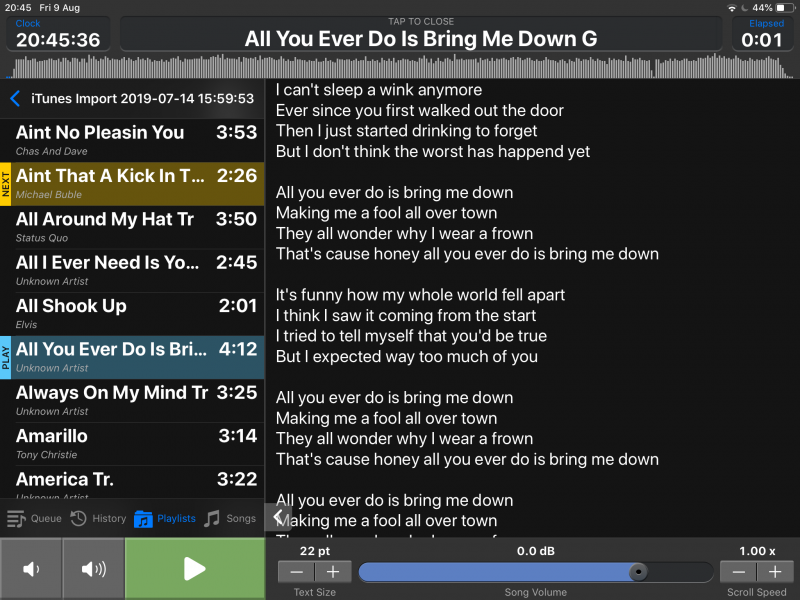The width and height of the screenshot is (800, 600).
Task: Increase lyrics text size
Action: point(333,572)
